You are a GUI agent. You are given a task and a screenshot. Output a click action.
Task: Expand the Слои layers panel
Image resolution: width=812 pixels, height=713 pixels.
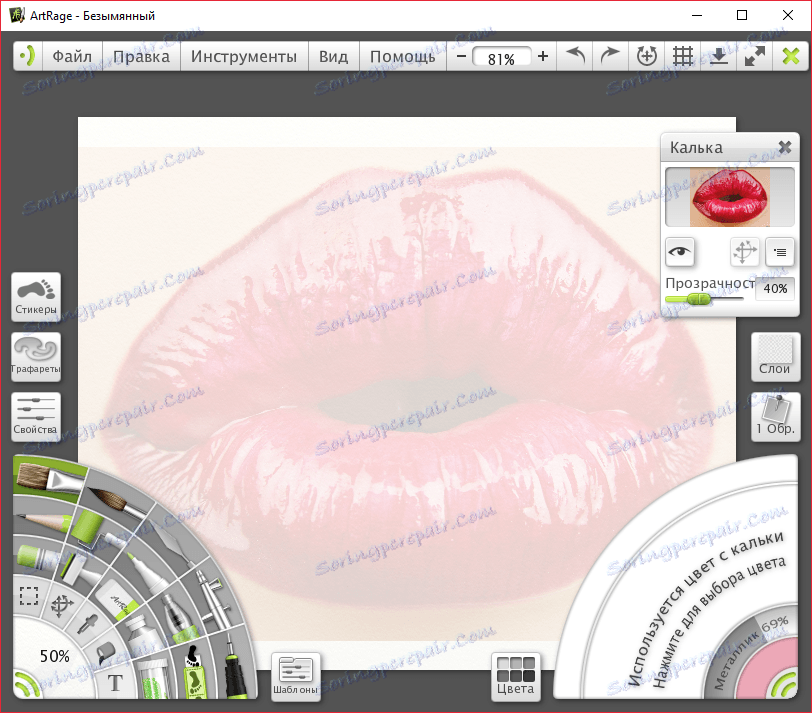pyautogui.click(x=775, y=356)
